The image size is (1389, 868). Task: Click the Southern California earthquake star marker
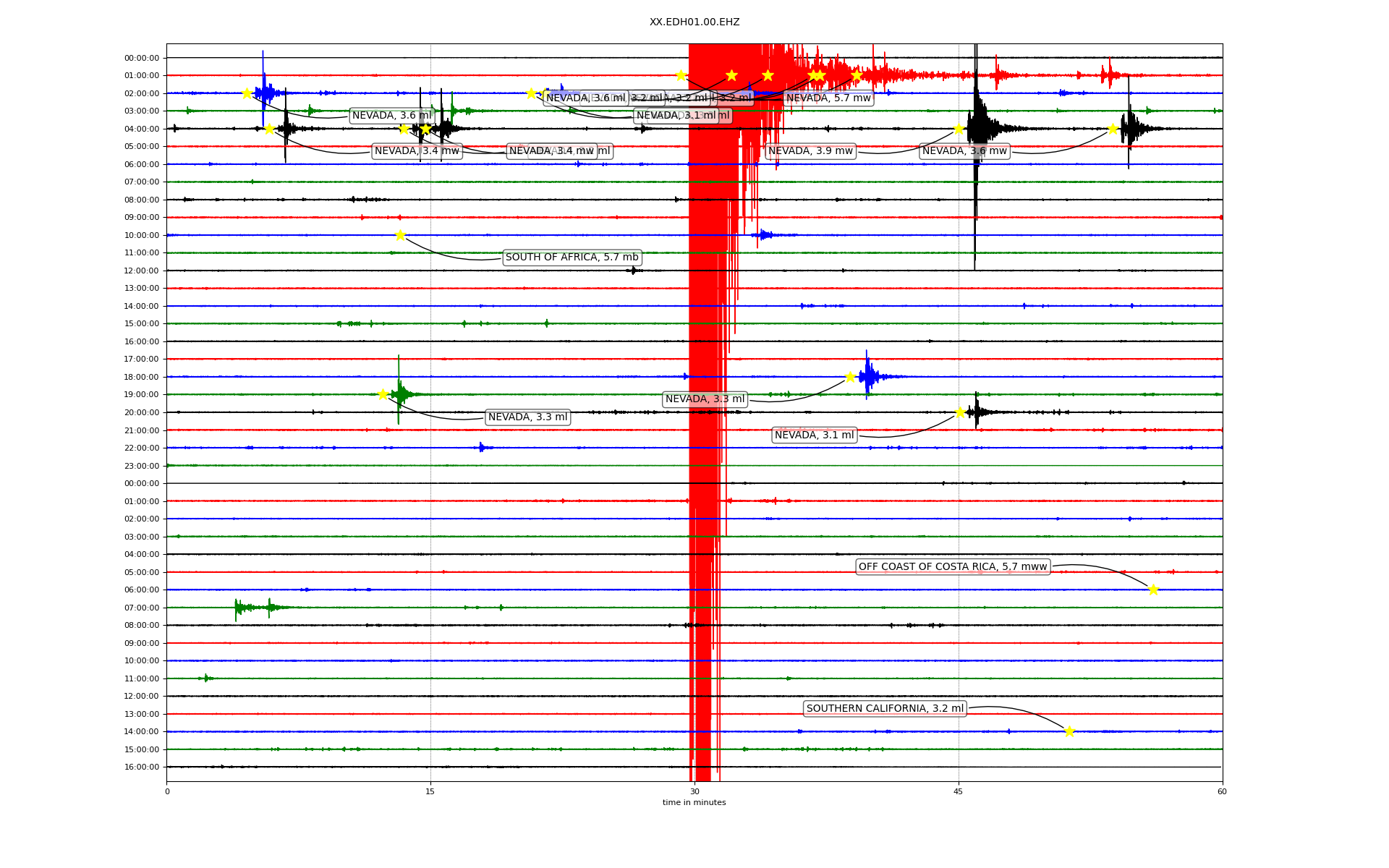(x=1069, y=731)
